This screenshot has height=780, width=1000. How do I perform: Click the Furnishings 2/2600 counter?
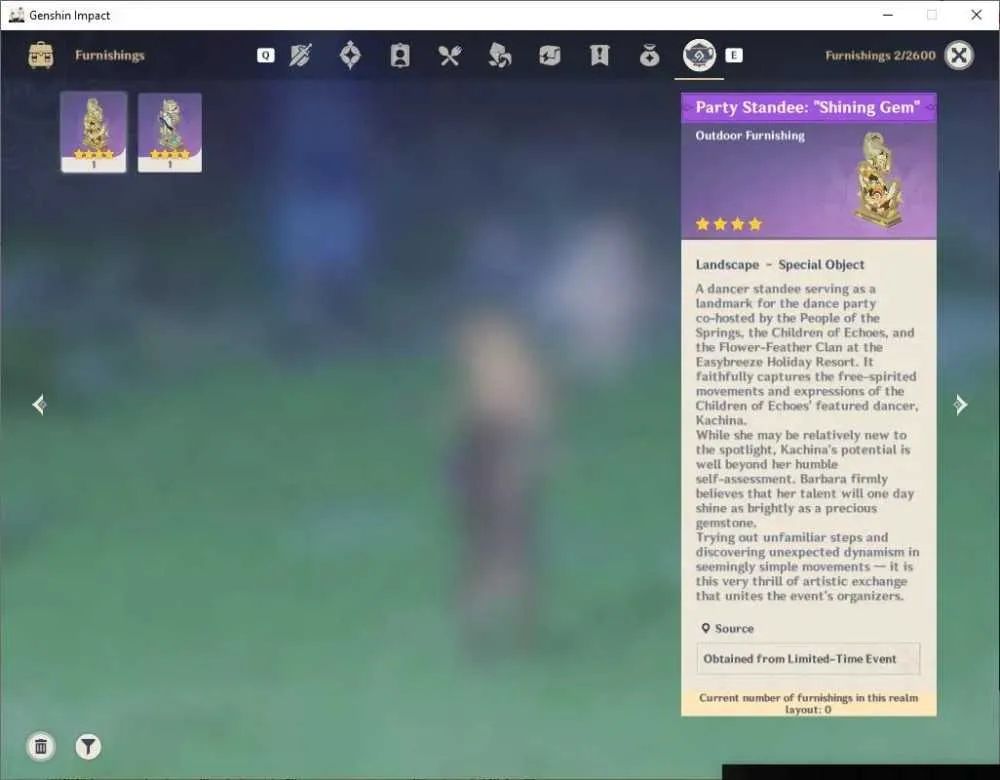(880, 55)
